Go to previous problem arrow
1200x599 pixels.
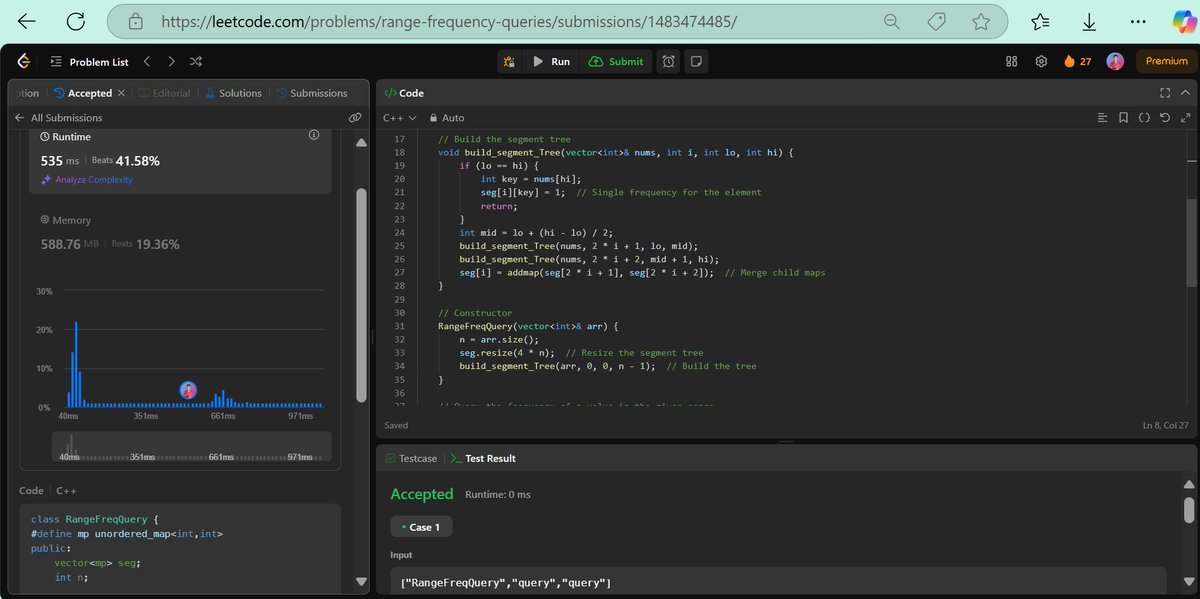(x=147, y=61)
